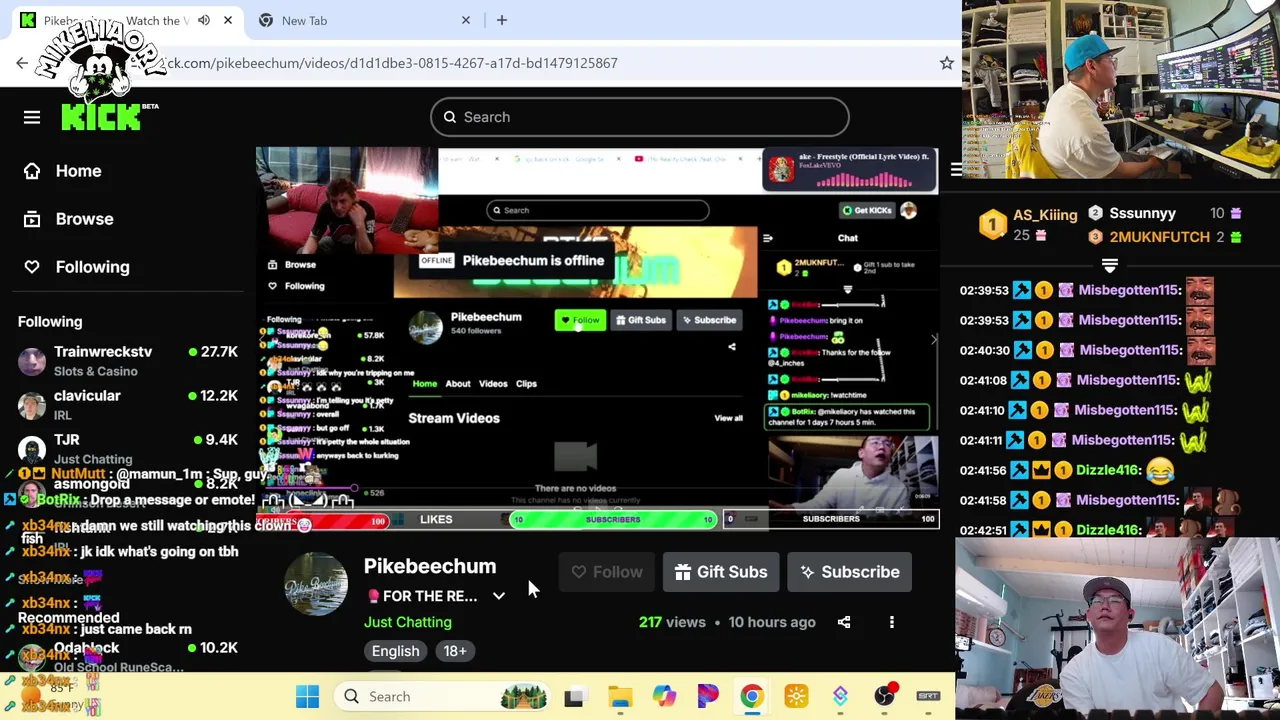The height and width of the screenshot is (720, 1280).
Task: Focus the Kick search field
Action: coord(640,117)
